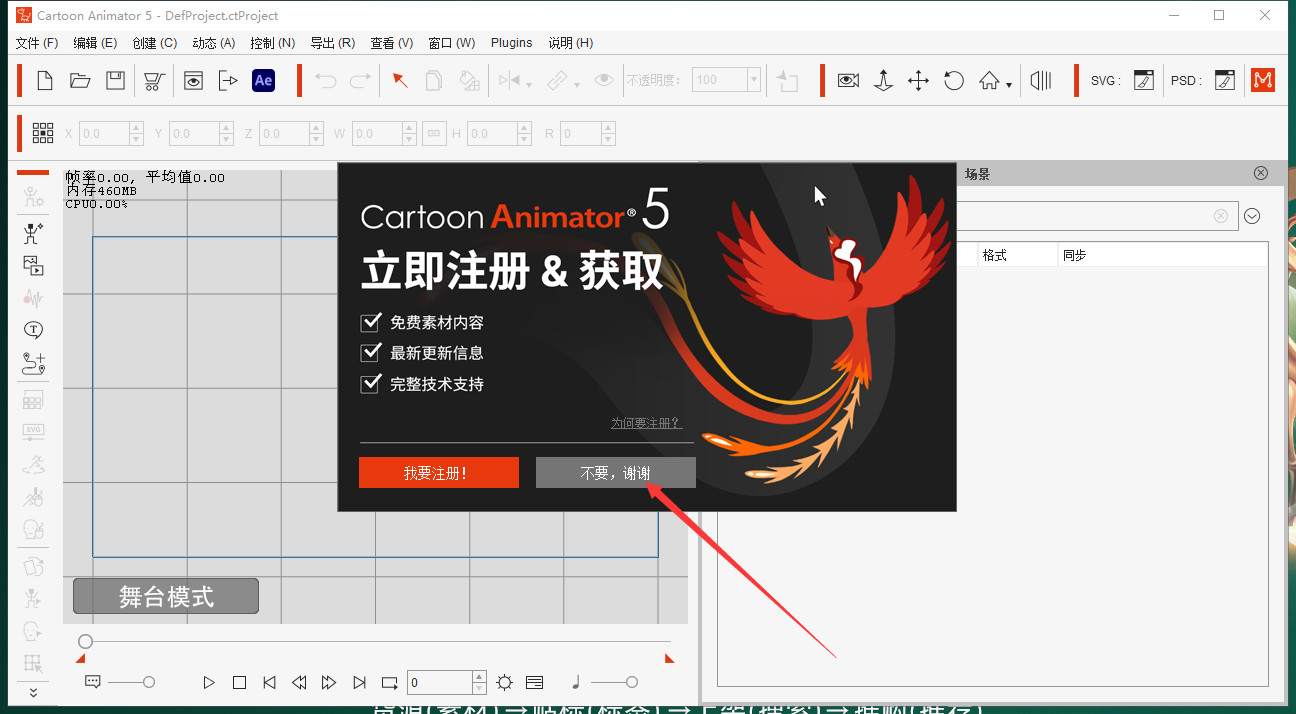The image size is (1296, 714).
Task: Click the export arrow icon in toolbar
Action: pyautogui.click(x=228, y=81)
